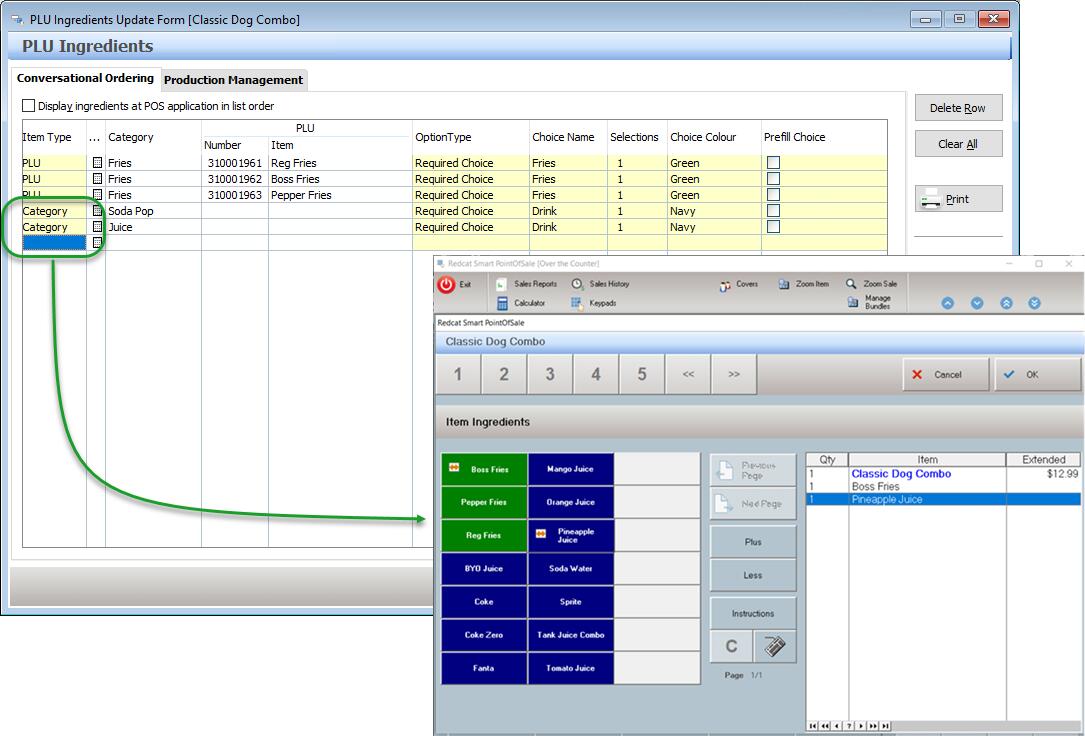Open the Calculator tool

pos(521,303)
